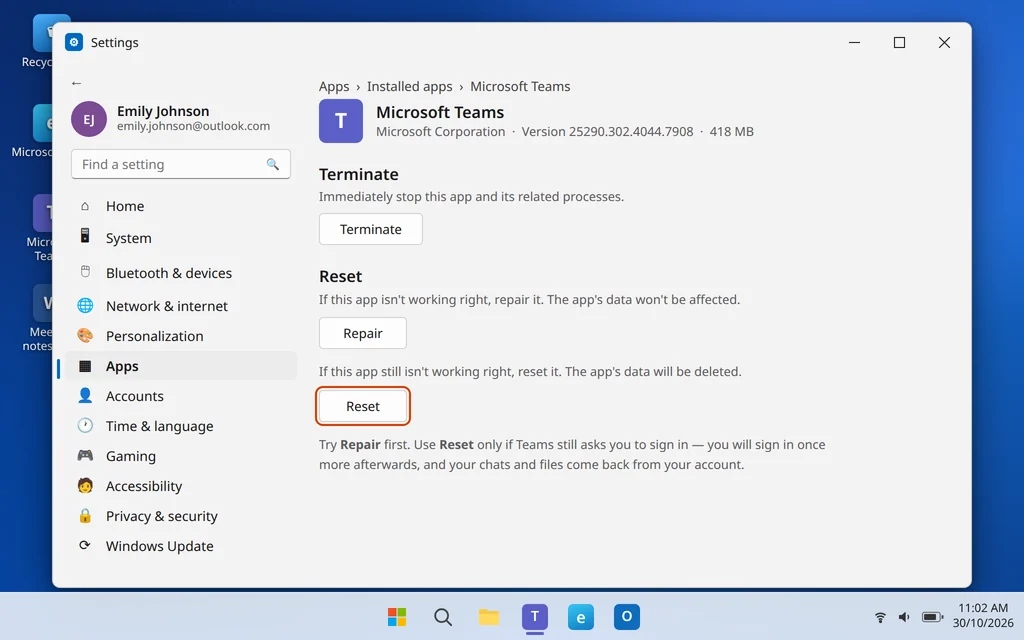Go to Installed apps breadcrumb

[x=409, y=86]
